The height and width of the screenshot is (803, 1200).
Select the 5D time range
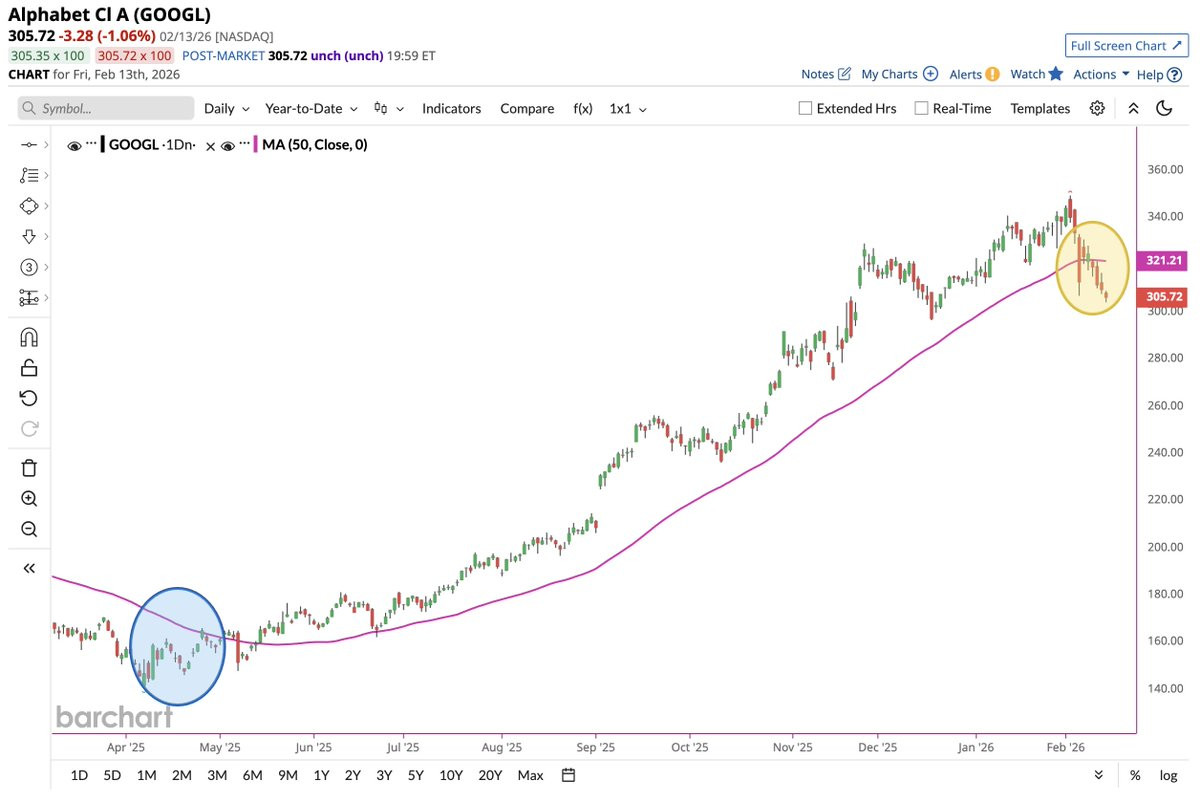[113, 775]
